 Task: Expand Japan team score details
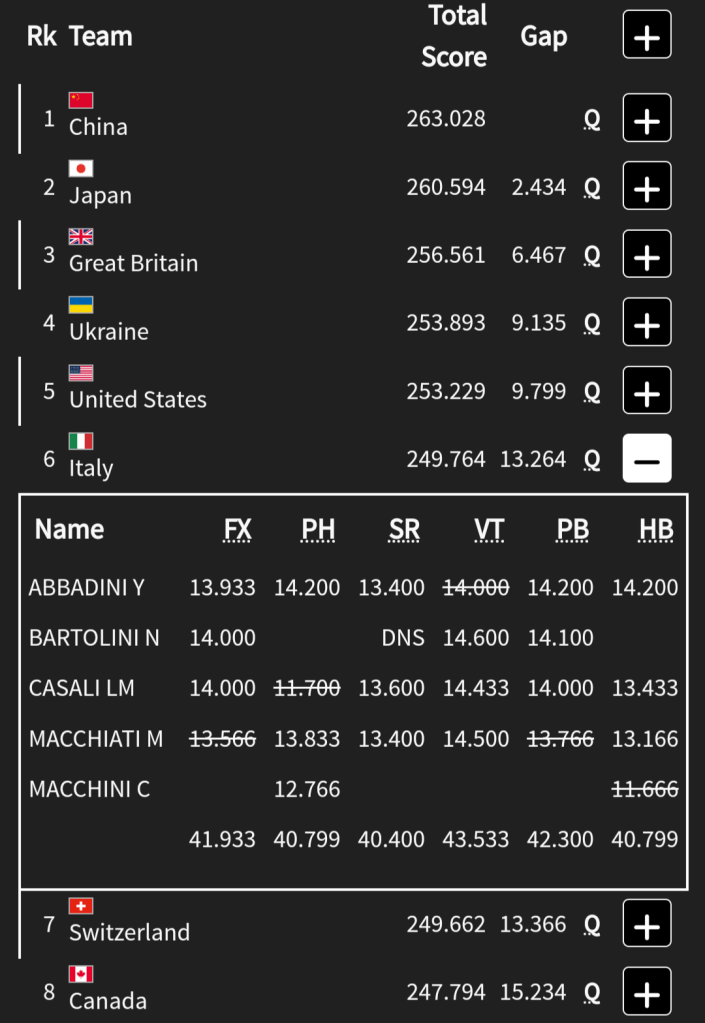(647, 188)
